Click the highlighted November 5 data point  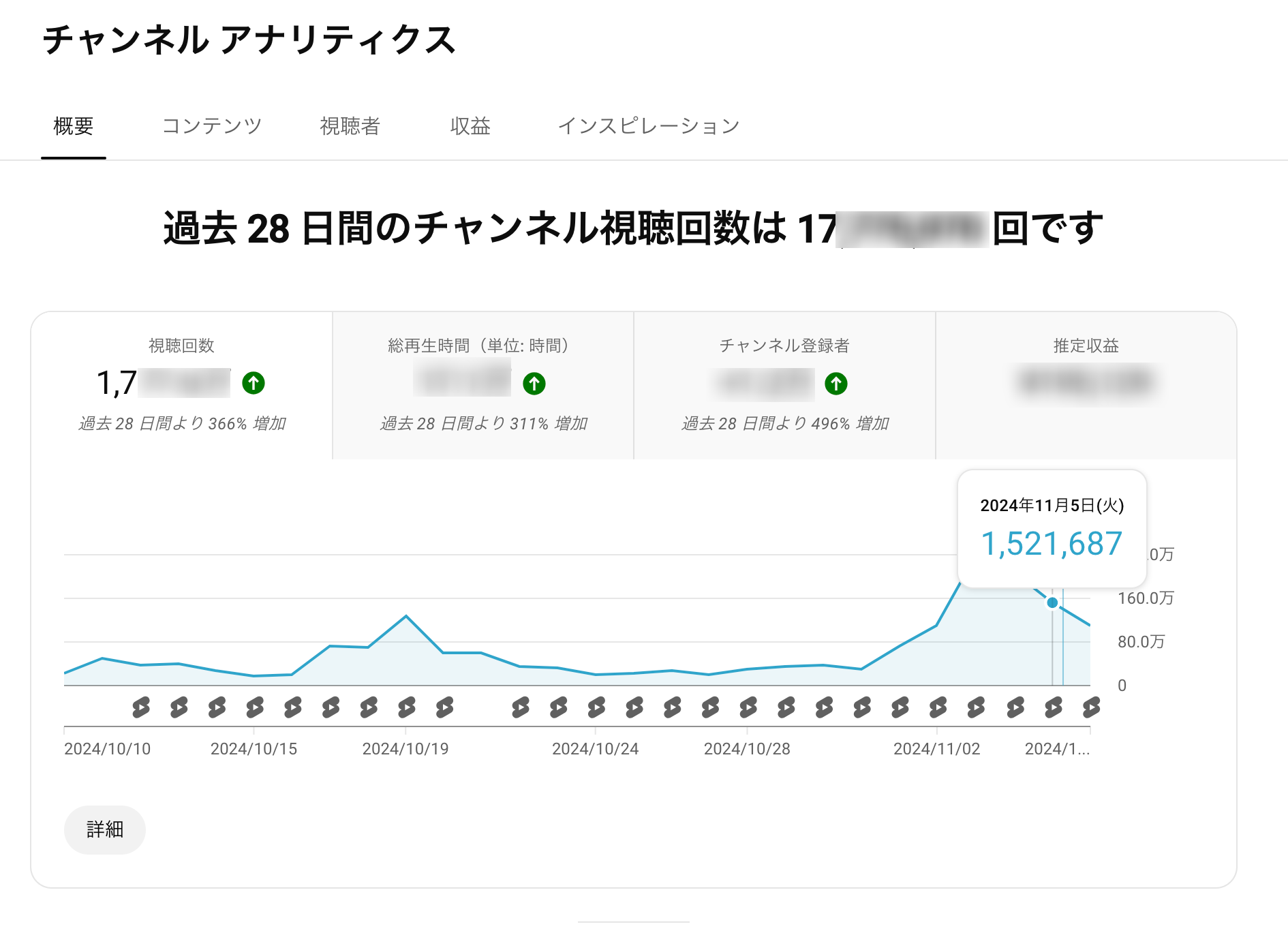tap(1052, 602)
